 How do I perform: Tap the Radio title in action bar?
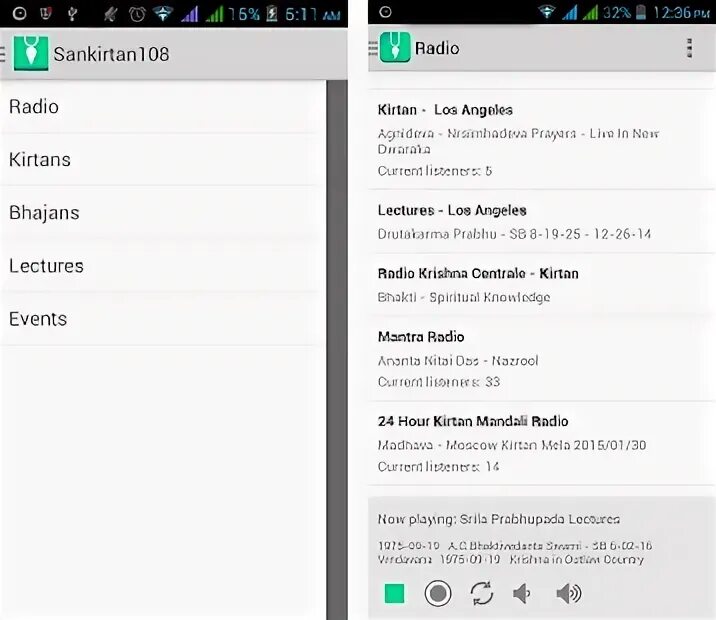[x=437, y=48]
